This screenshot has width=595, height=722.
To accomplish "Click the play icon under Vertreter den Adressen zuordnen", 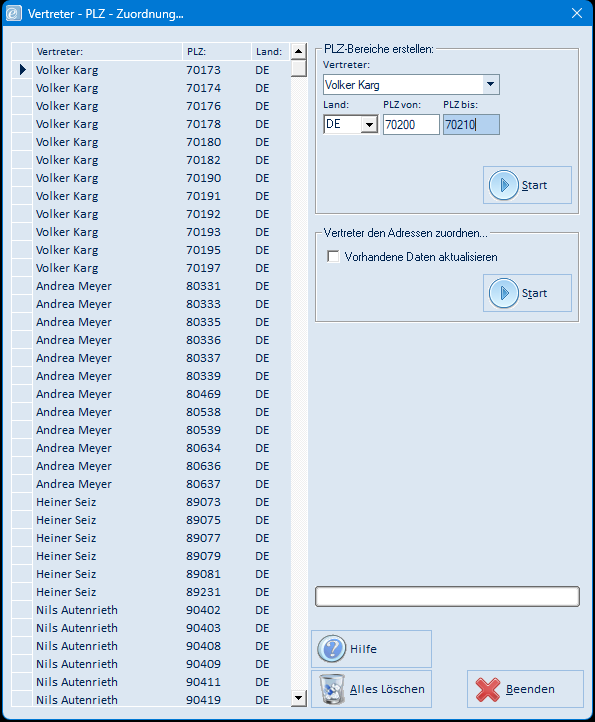I will pos(503,293).
